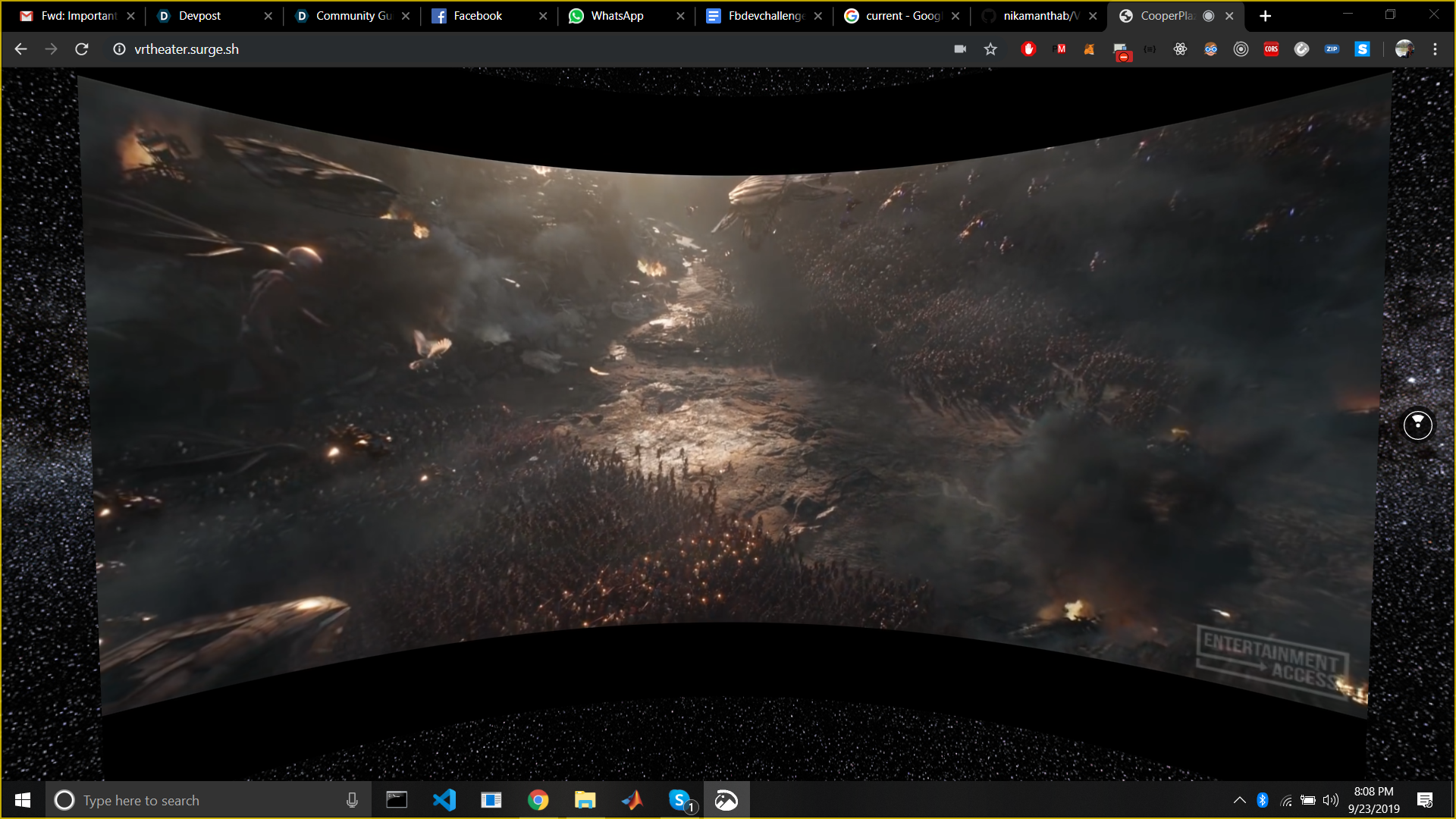The height and width of the screenshot is (819, 1456).
Task: Click the blue S extension icon
Action: coord(1362,49)
